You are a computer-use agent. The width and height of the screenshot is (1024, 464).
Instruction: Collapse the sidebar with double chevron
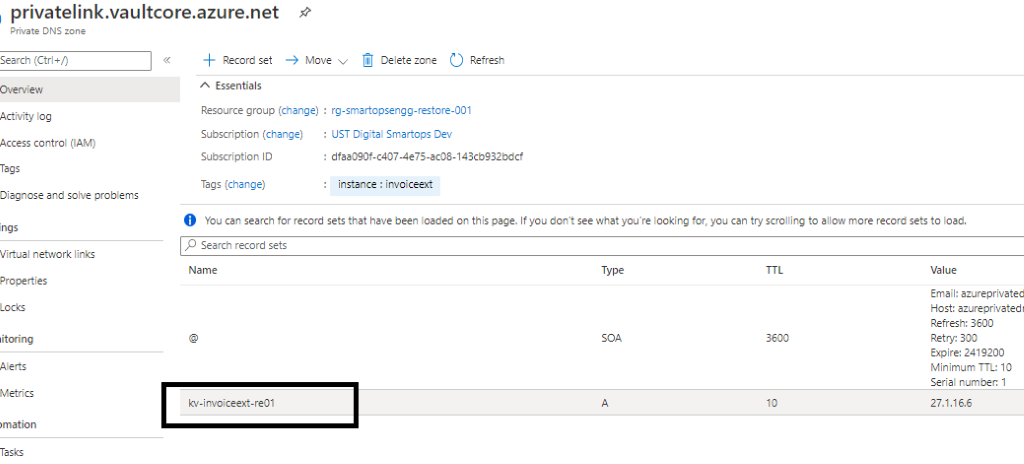(167, 60)
